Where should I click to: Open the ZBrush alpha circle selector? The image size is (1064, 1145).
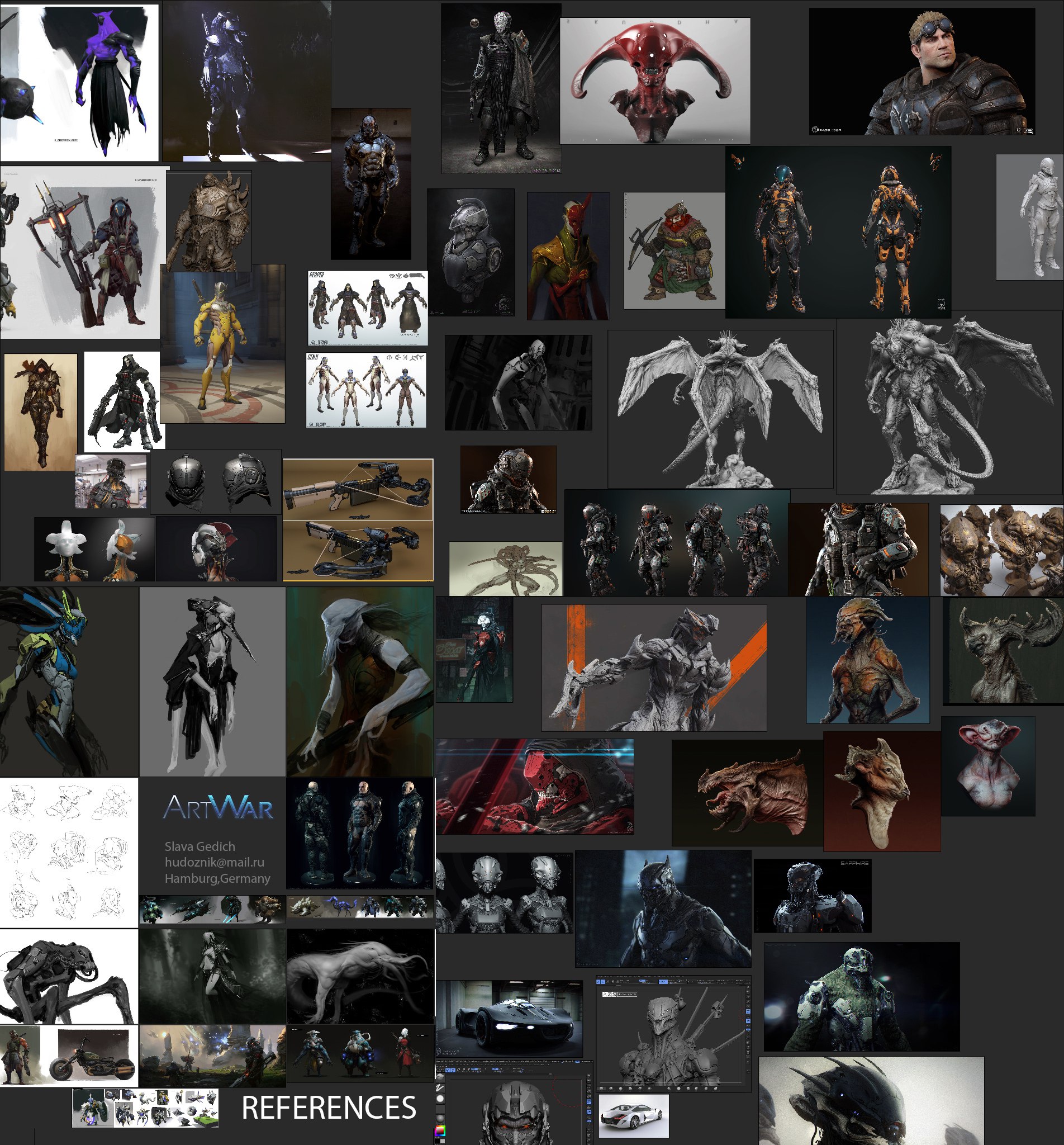tap(440, 1099)
